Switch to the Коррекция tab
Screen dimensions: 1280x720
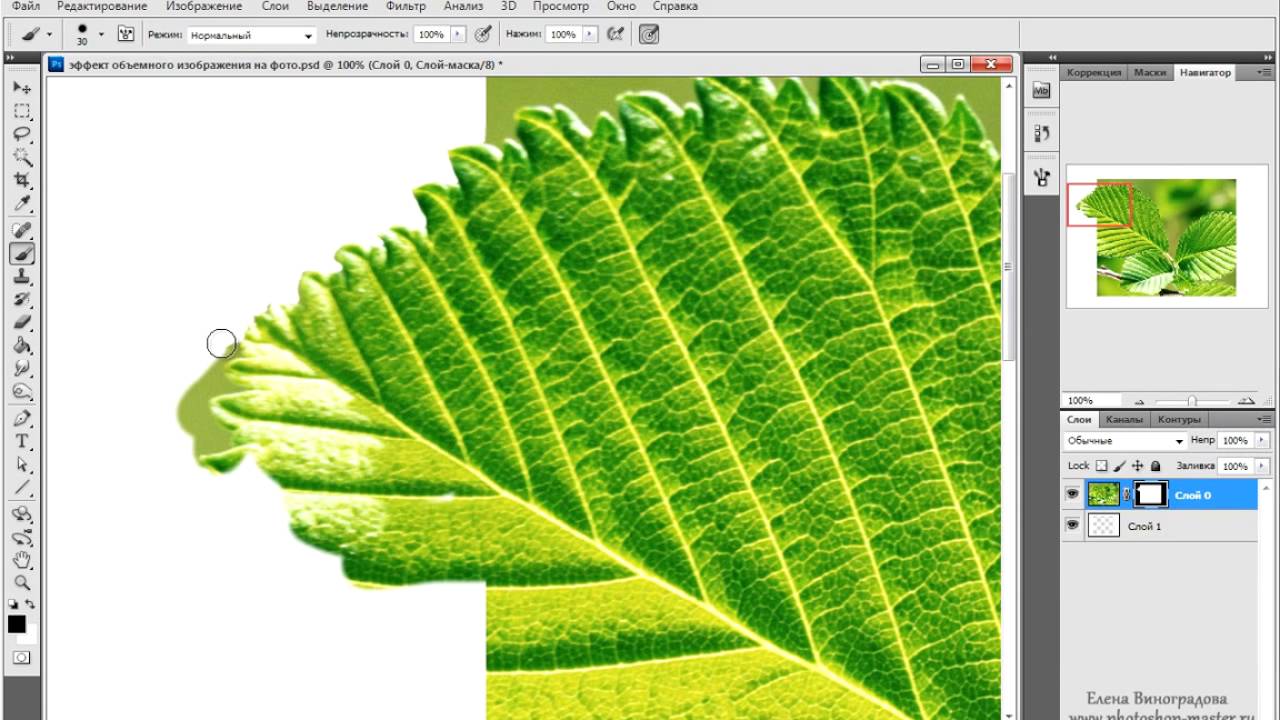coord(1094,73)
